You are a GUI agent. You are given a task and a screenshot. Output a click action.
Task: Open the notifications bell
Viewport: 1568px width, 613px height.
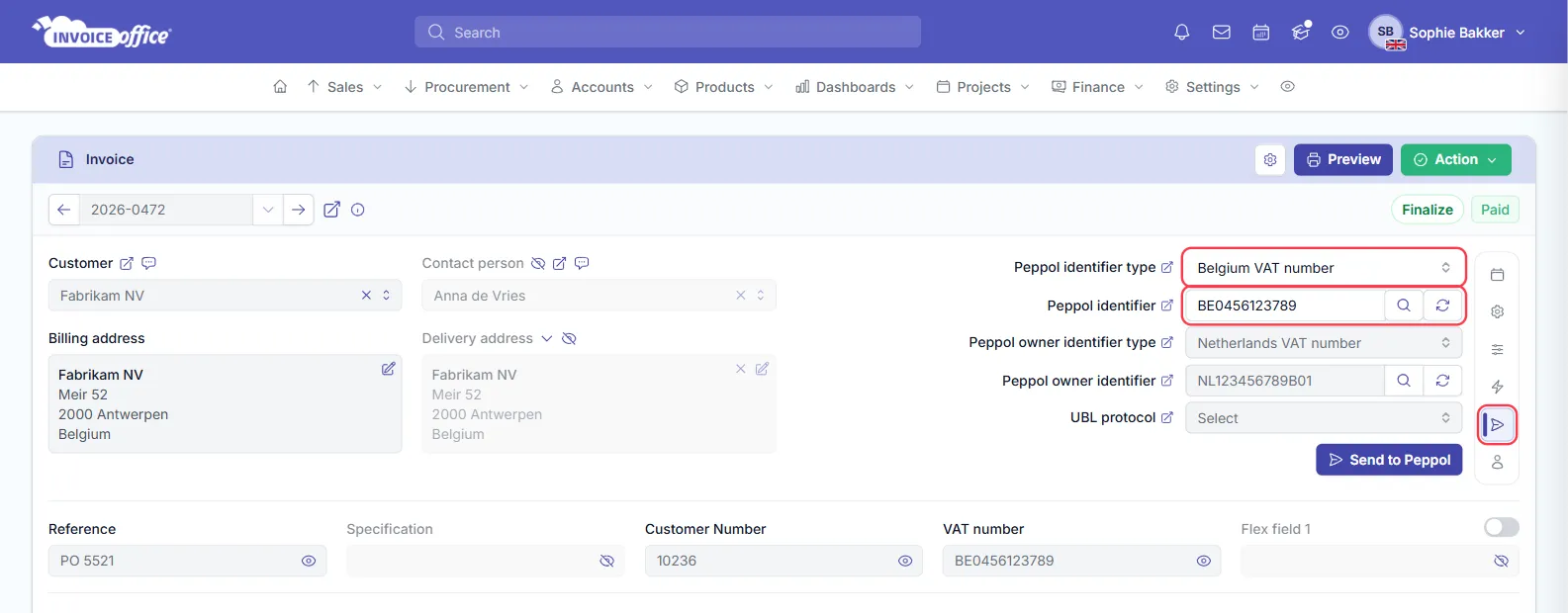coord(1181,33)
